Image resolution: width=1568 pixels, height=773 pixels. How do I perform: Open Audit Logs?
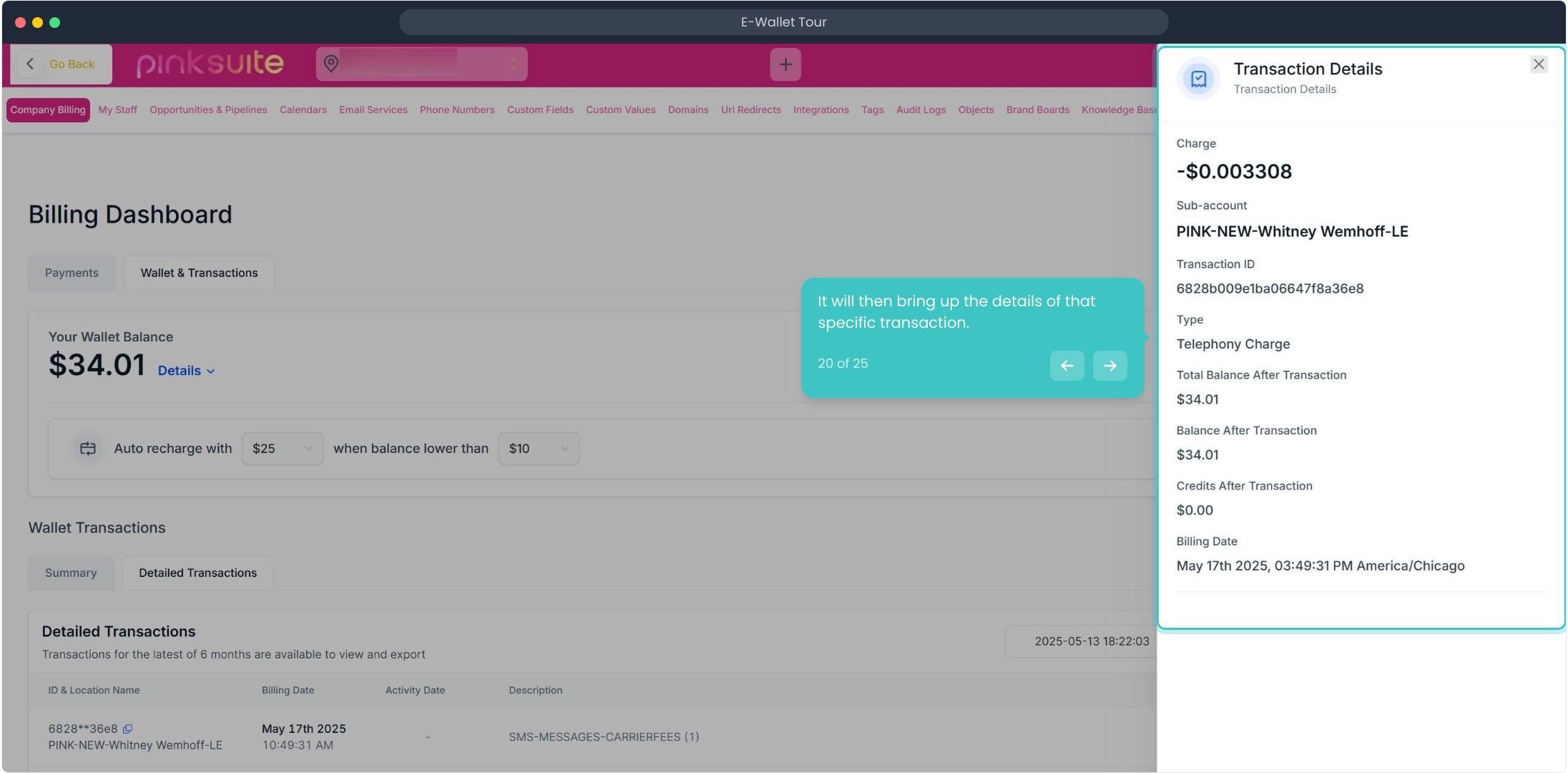[x=921, y=110]
